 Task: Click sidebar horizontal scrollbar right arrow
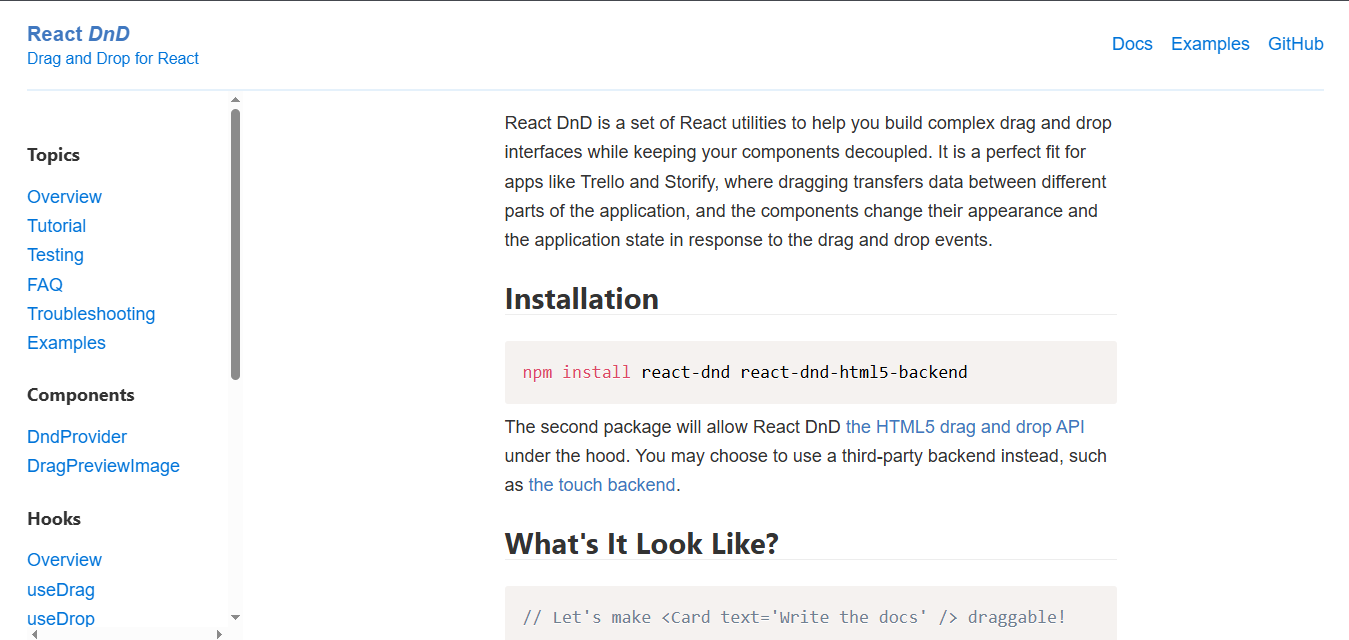click(219, 634)
